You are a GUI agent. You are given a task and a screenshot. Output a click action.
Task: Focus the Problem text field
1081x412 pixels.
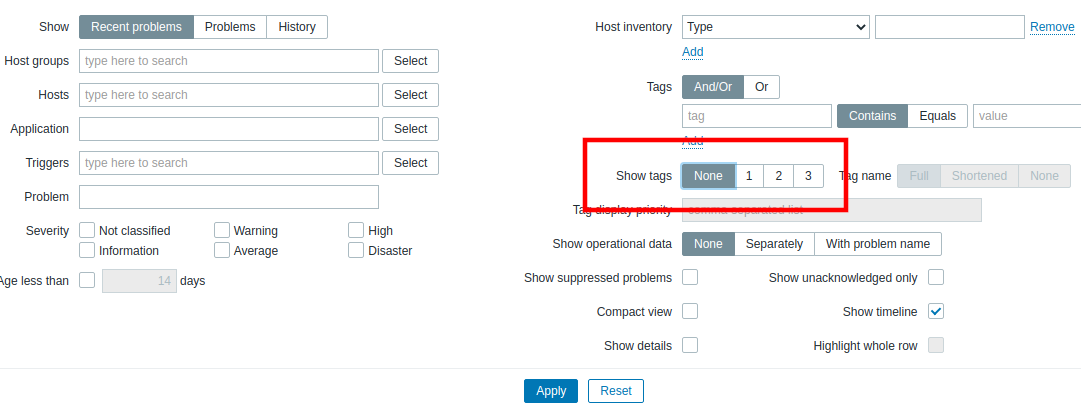pyautogui.click(x=229, y=197)
